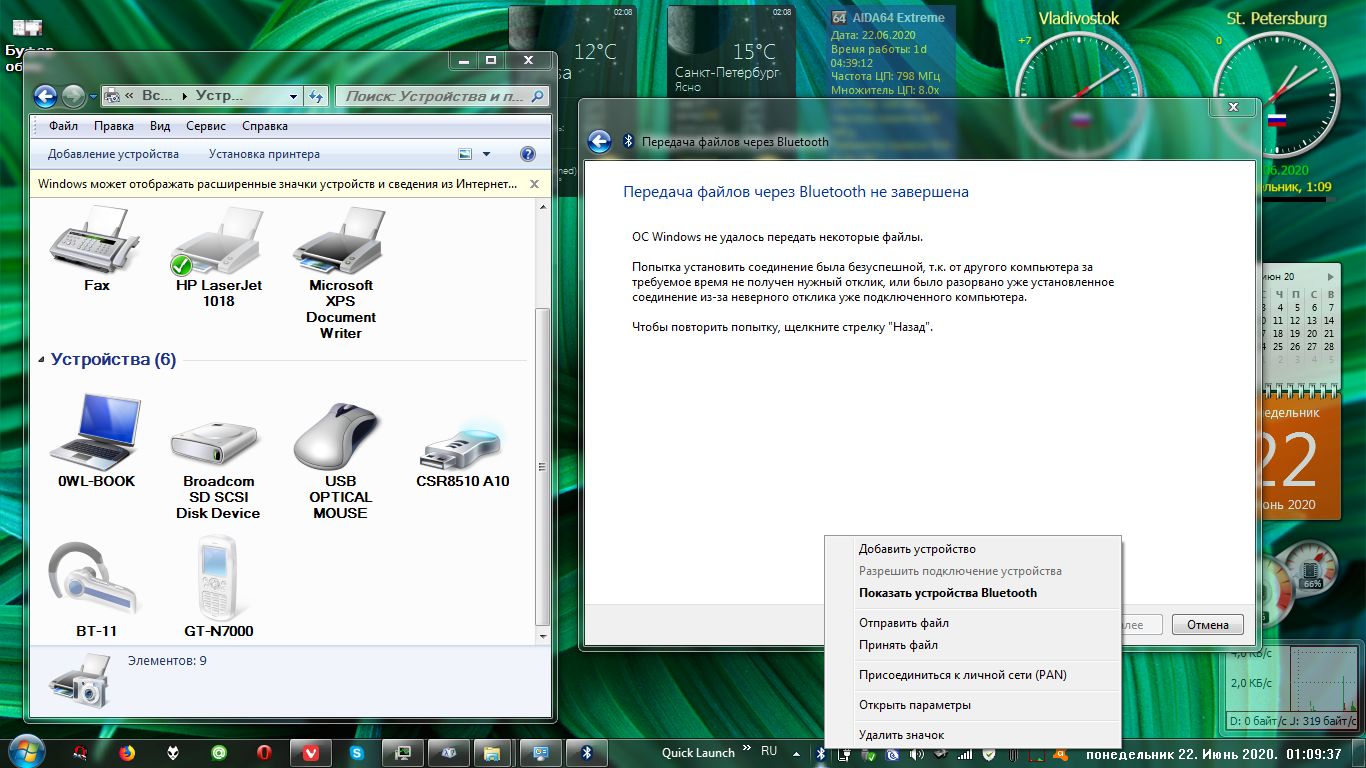Viewport: 1366px width, 768px height.
Task: Click the Bluetooth icon in system tray
Action: 820,753
